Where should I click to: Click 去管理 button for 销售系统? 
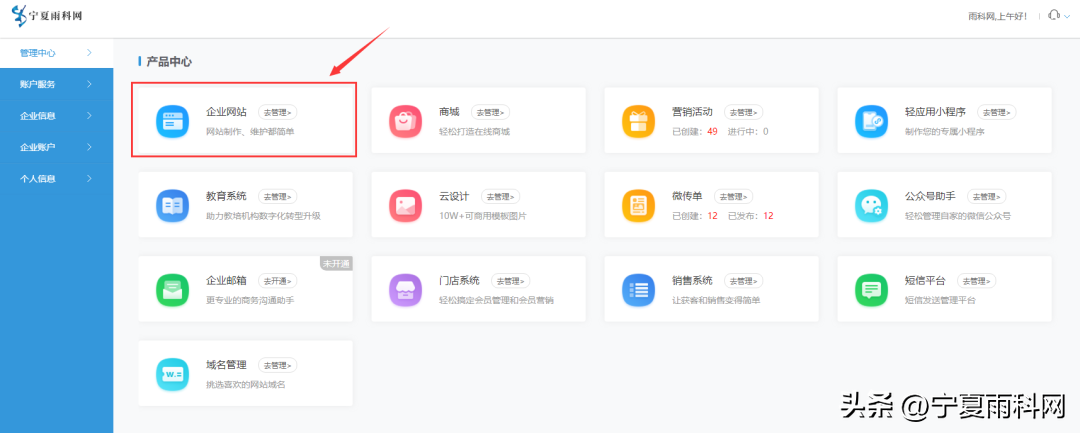pyautogui.click(x=743, y=281)
